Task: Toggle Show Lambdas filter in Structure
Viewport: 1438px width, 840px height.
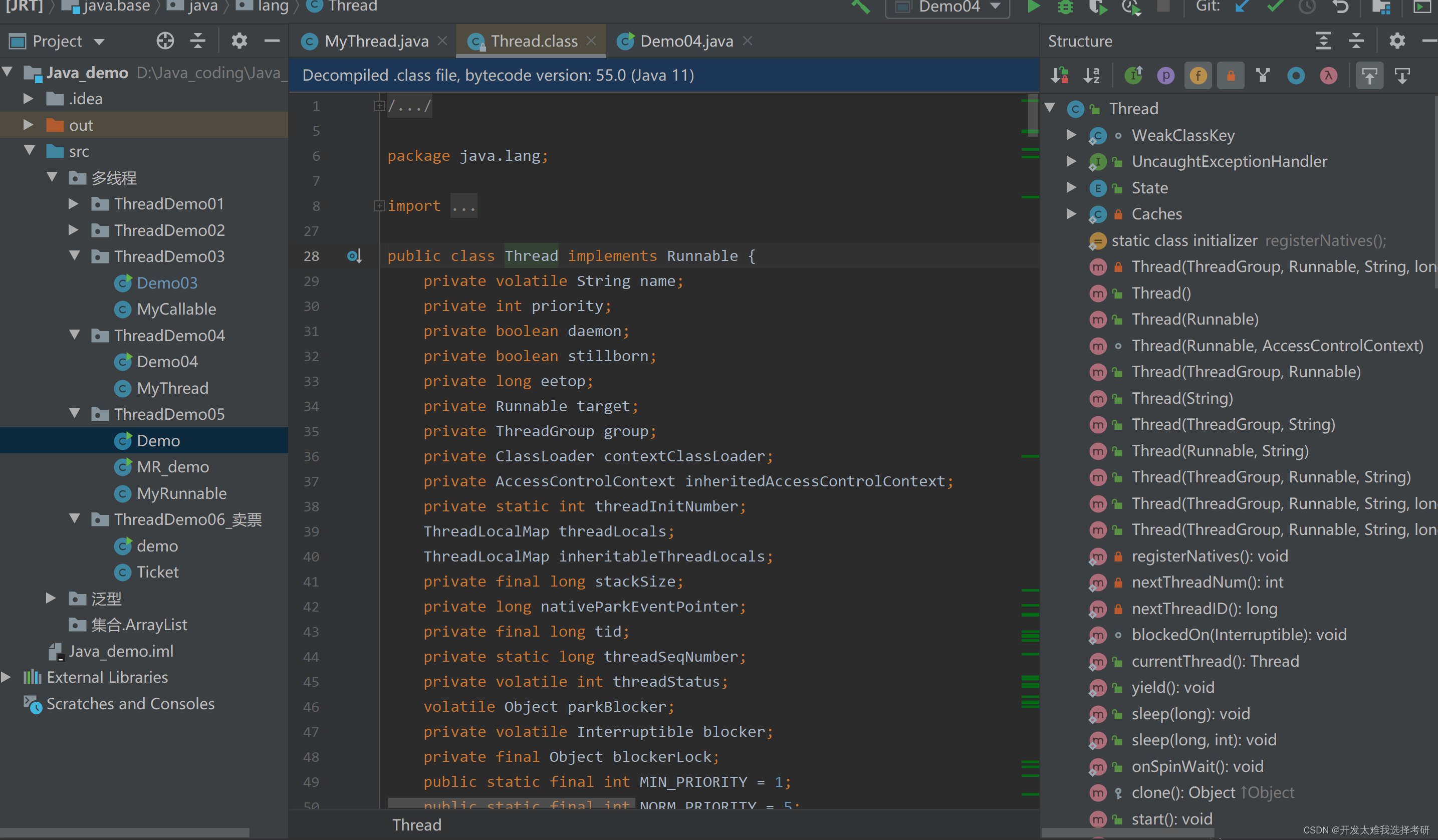Action: pyautogui.click(x=1328, y=75)
